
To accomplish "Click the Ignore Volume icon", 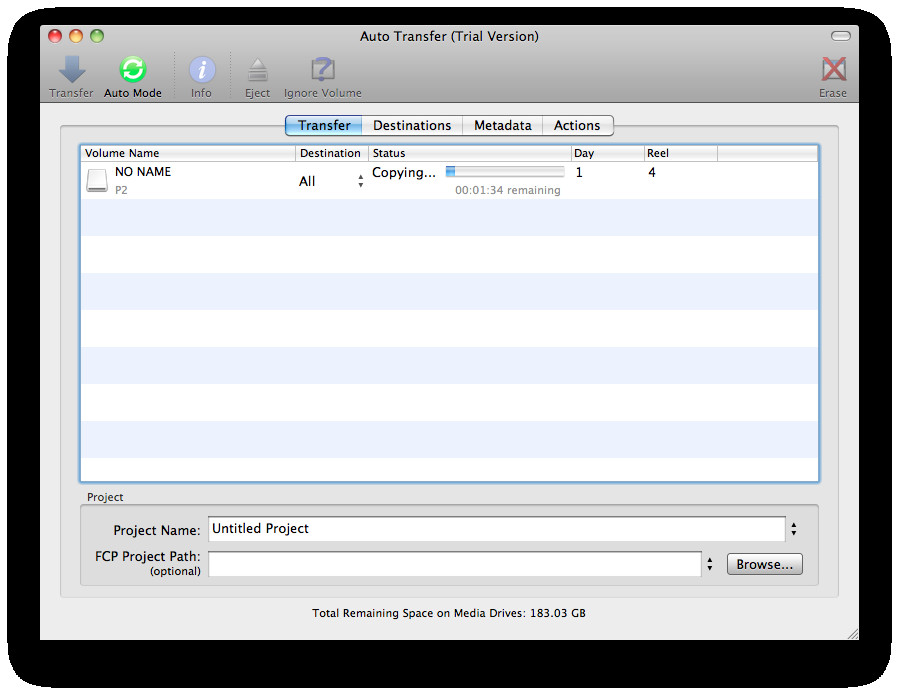I will click(323, 70).
